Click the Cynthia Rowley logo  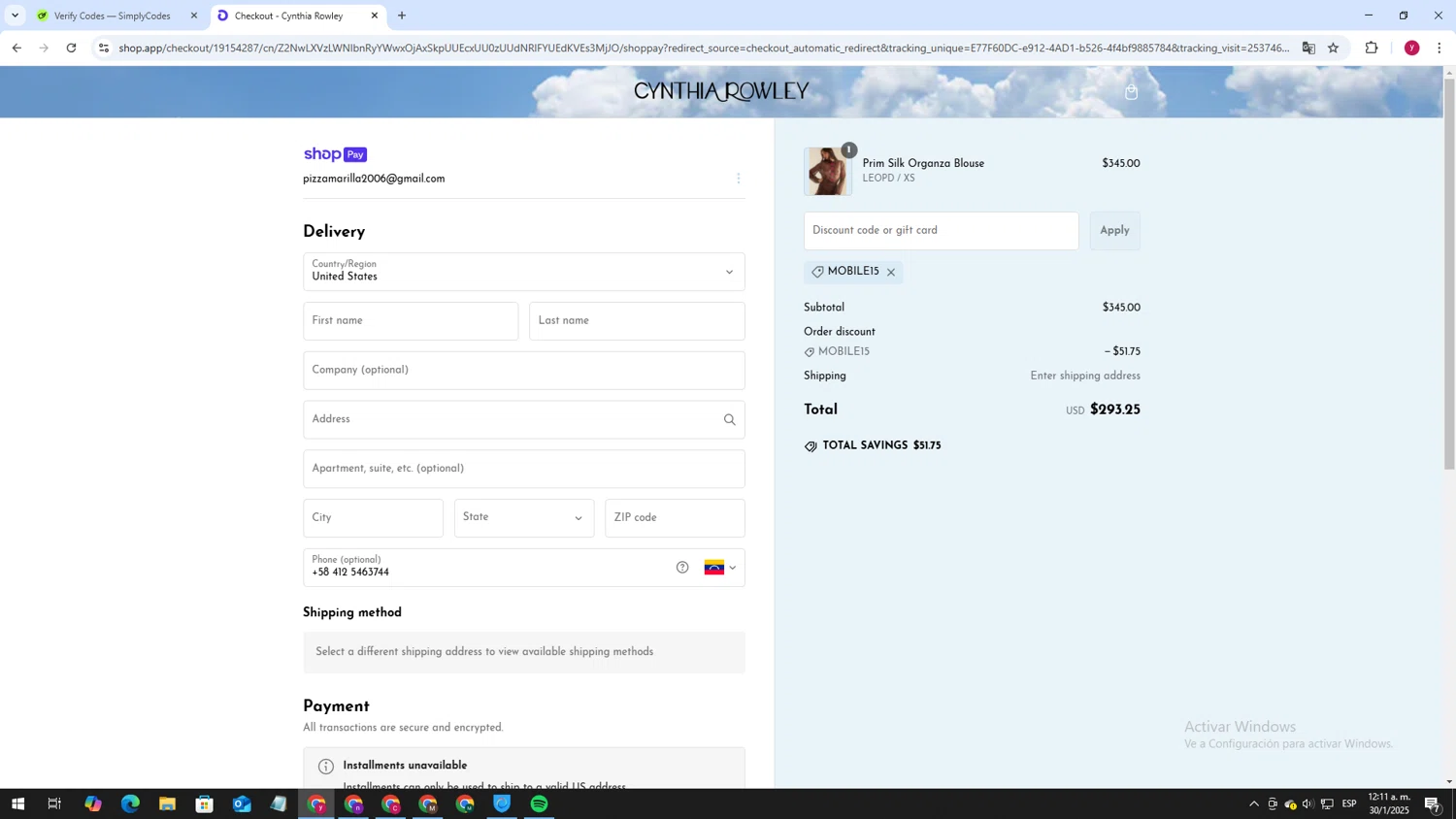coord(721,92)
